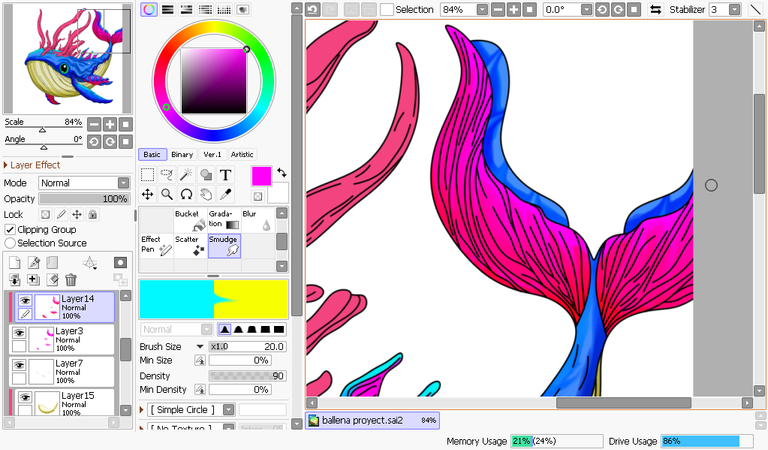The image size is (768, 450).
Task: Choose the Gradation tool
Action: point(224,220)
